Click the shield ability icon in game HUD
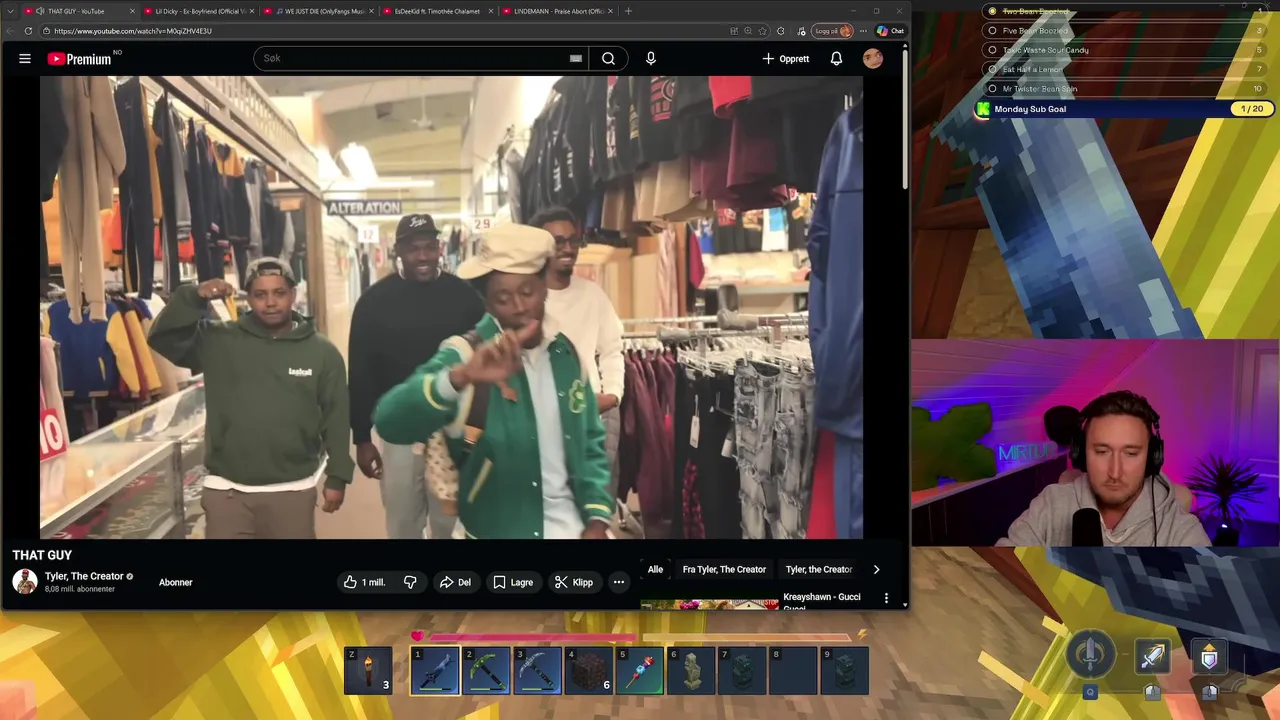Image resolution: width=1280 pixels, height=720 pixels. (x=1209, y=657)
